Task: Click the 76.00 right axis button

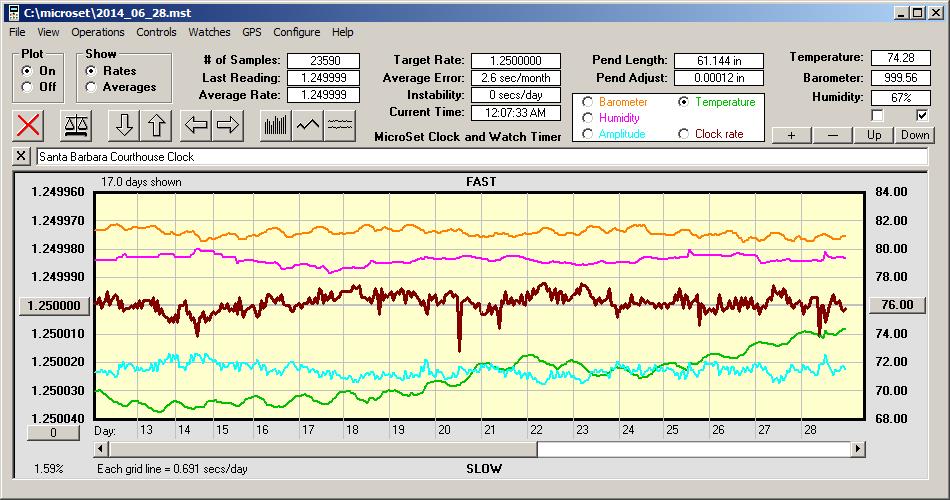Action: tap(897, 305)
